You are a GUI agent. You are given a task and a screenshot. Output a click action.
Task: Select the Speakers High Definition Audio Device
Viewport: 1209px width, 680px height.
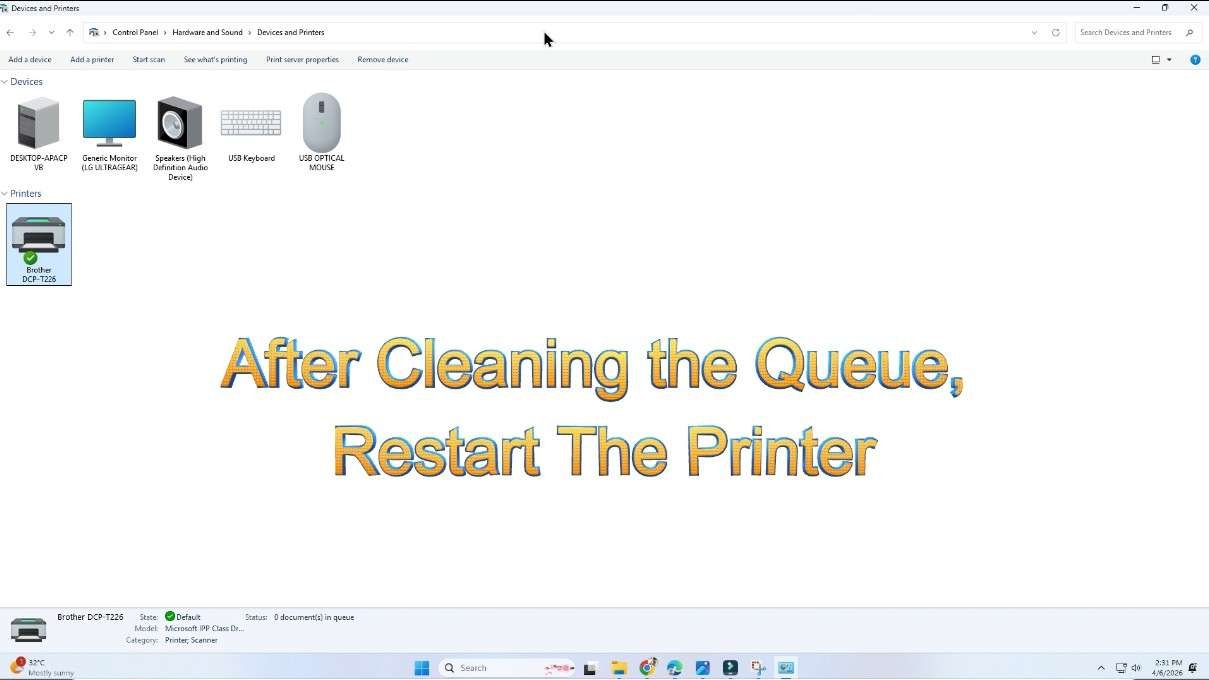(x=180, y=138)
